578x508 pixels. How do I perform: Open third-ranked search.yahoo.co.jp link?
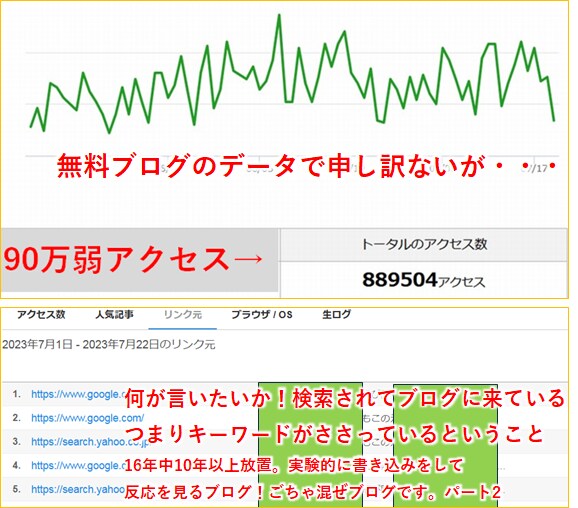coord(90,441)
